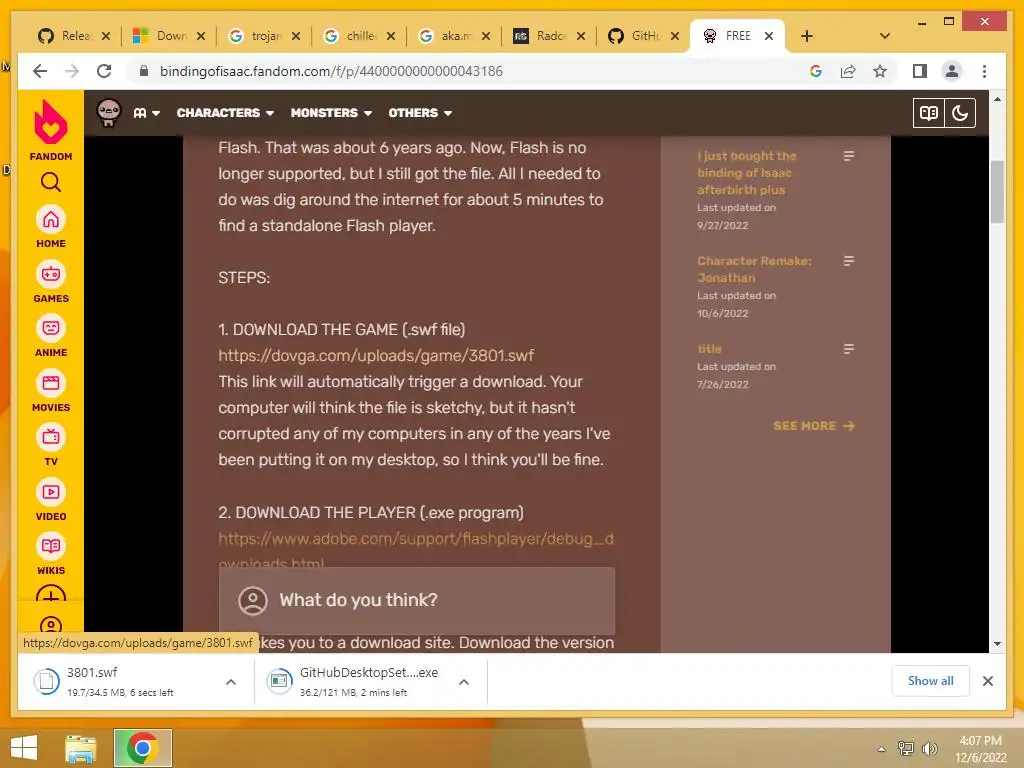This screenshot has height=768, width=1024.
Task: Expand the CHARACTERS menu
Action: (x=225, y=113)
